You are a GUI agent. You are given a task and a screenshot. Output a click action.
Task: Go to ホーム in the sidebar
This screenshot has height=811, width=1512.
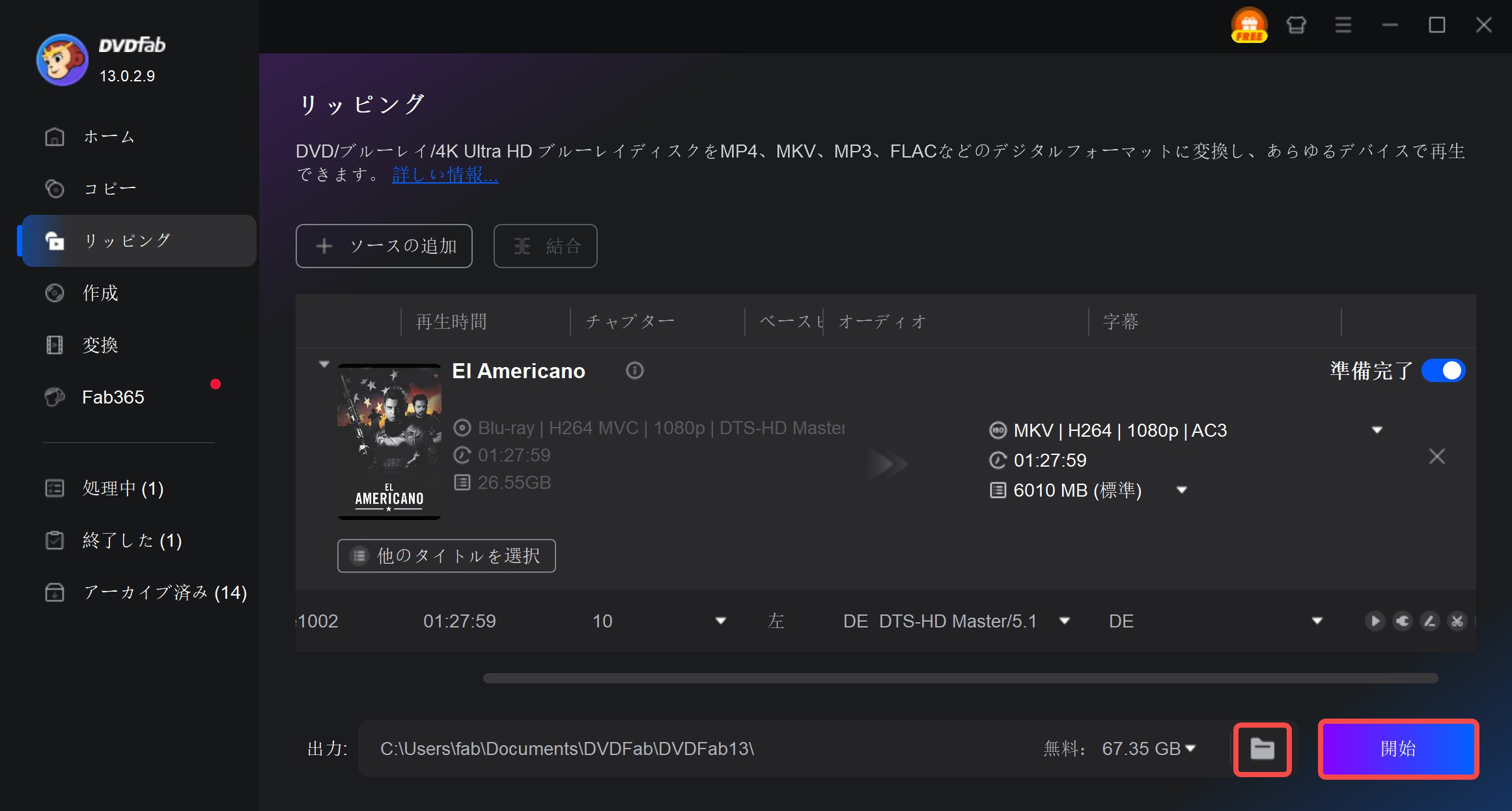[x=138, y=137]
